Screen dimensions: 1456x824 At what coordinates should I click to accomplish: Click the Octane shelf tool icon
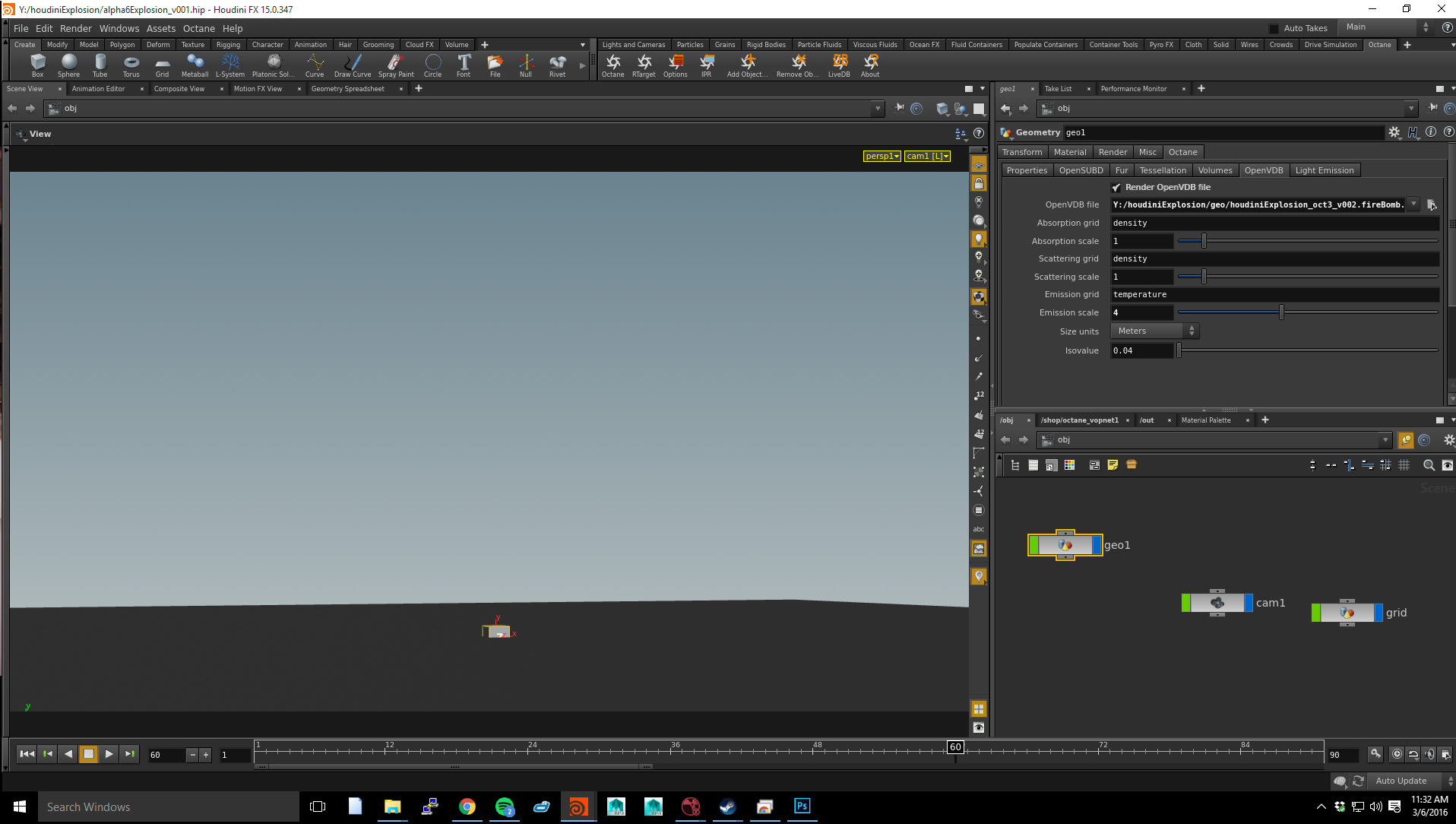click(613, 65)
